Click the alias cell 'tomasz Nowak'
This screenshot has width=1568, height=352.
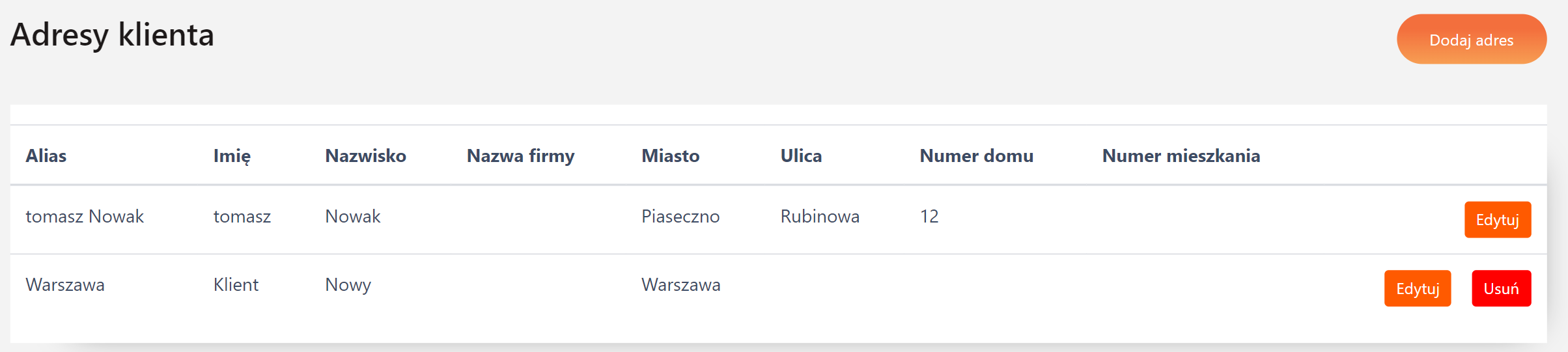point(85,217)
